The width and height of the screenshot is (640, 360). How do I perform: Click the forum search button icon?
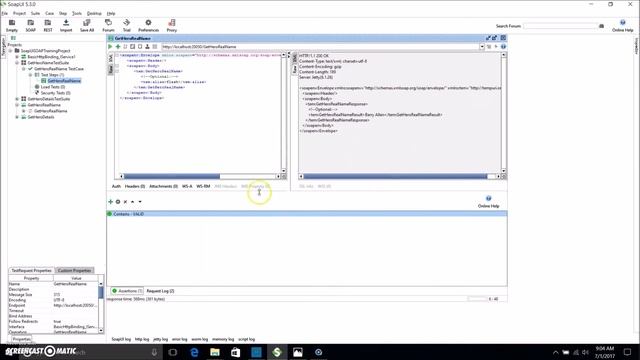tap(601, 26)
